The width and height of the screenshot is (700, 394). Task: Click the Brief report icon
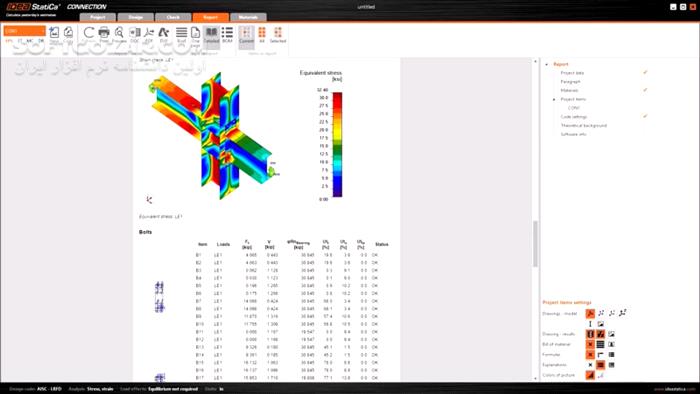point(181,33)
